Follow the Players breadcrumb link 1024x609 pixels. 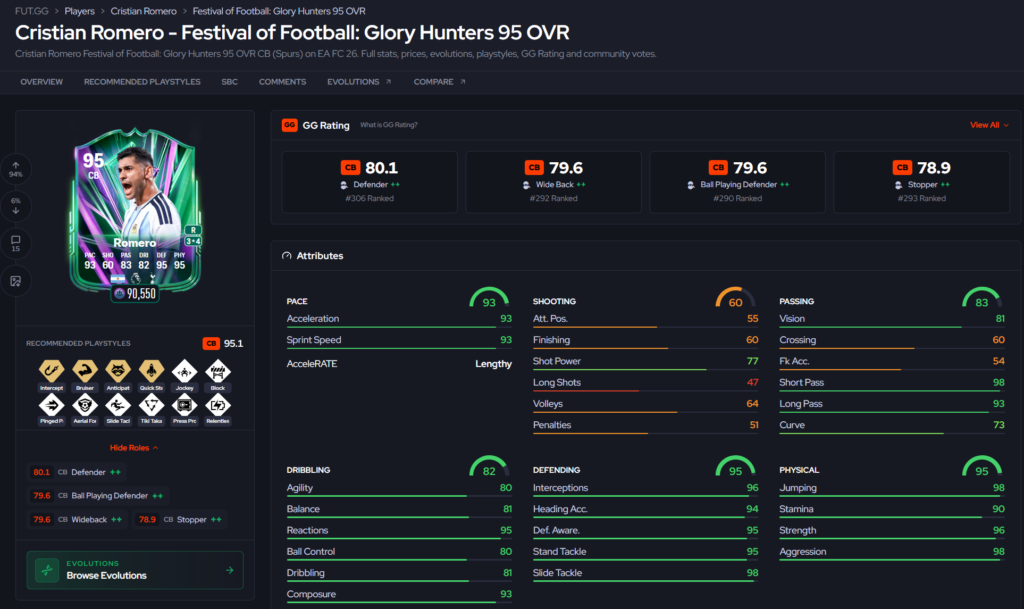point(79,11)
